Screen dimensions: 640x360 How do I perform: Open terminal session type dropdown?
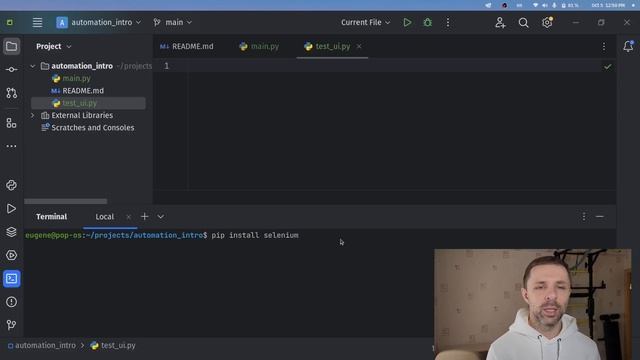click(x=161, y=217)
